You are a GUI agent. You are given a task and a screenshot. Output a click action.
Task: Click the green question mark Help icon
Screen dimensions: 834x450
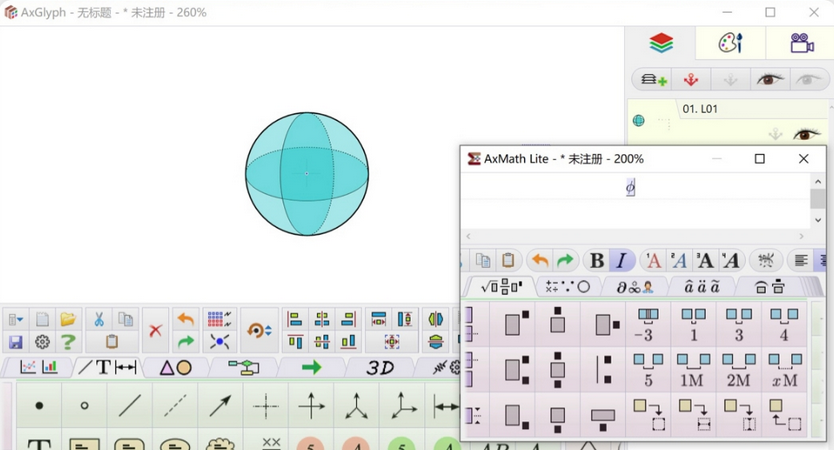coord(68,342)
